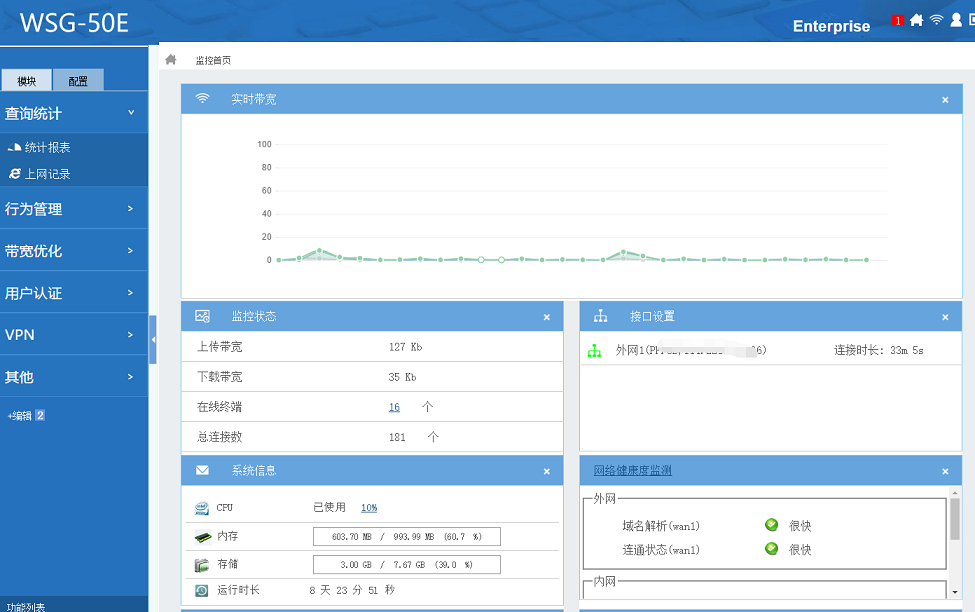This screenshot has height=612, width=975.
Task: Open 统计报表 in the sidebar
Action: (47, 147)
